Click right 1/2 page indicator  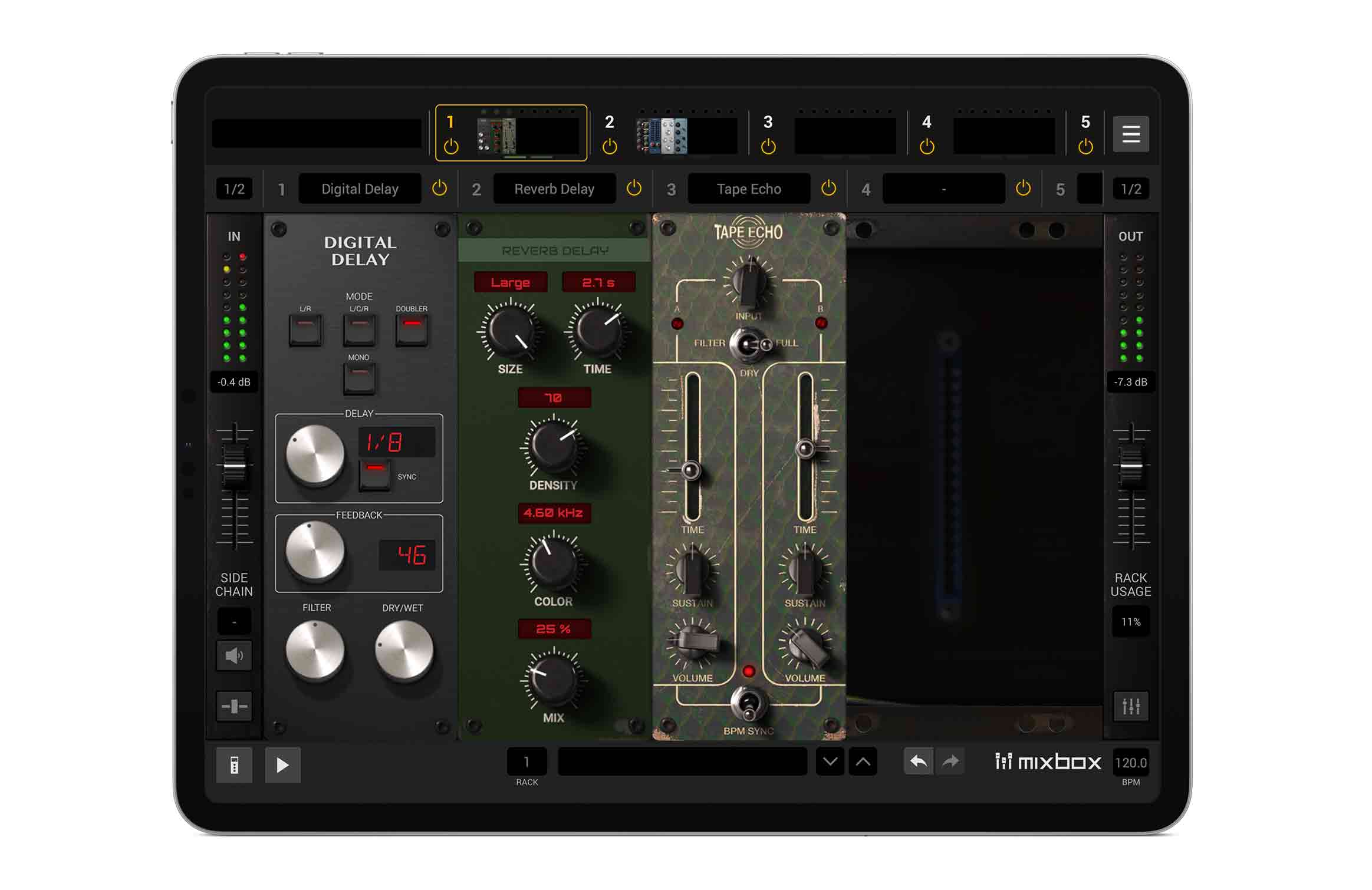[x=1130, y=189]
